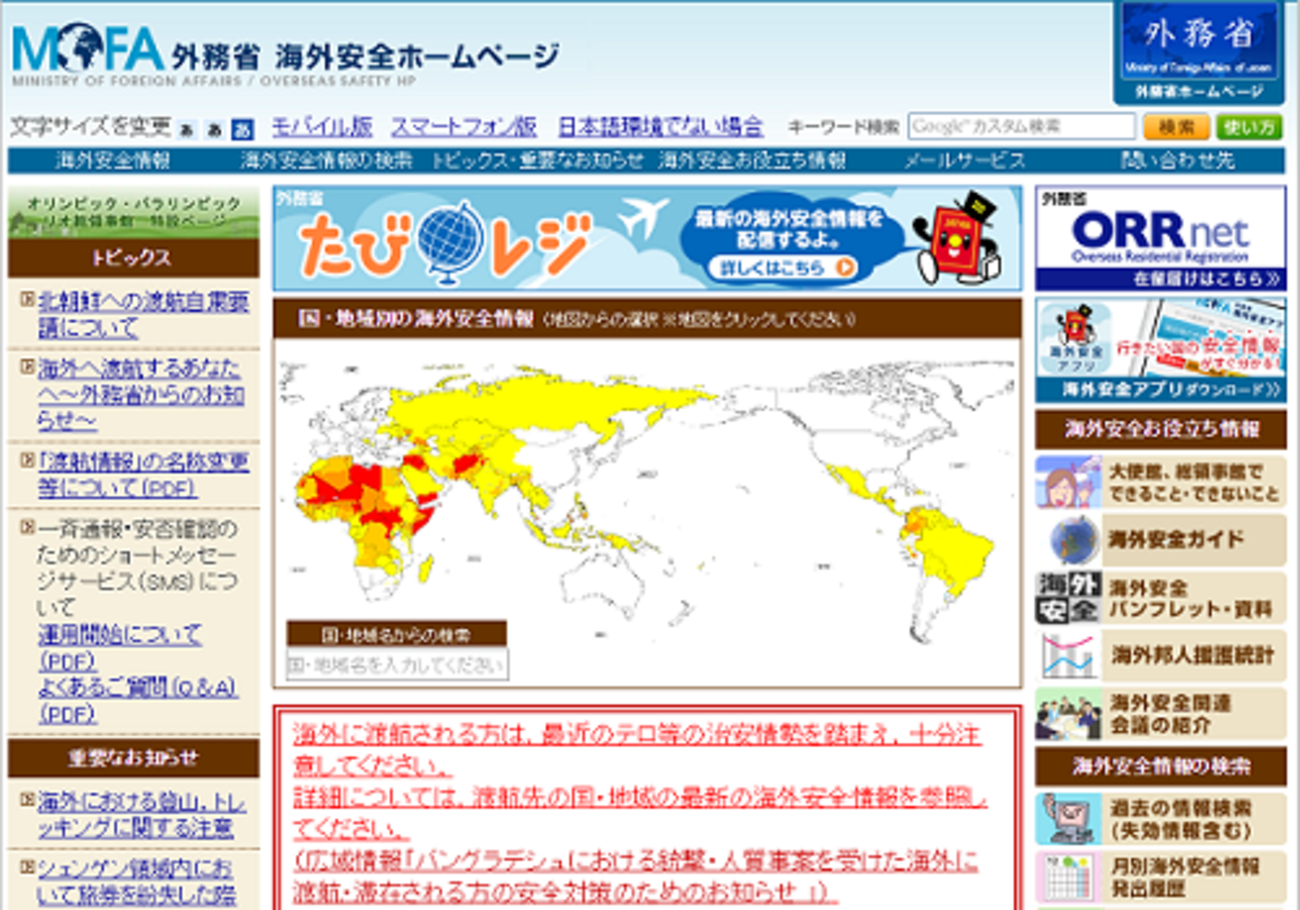This screenshot has height=910, width=1300.
Task: Open the 海外における登山、トレッキング notice link
Action: coord(142,815)
